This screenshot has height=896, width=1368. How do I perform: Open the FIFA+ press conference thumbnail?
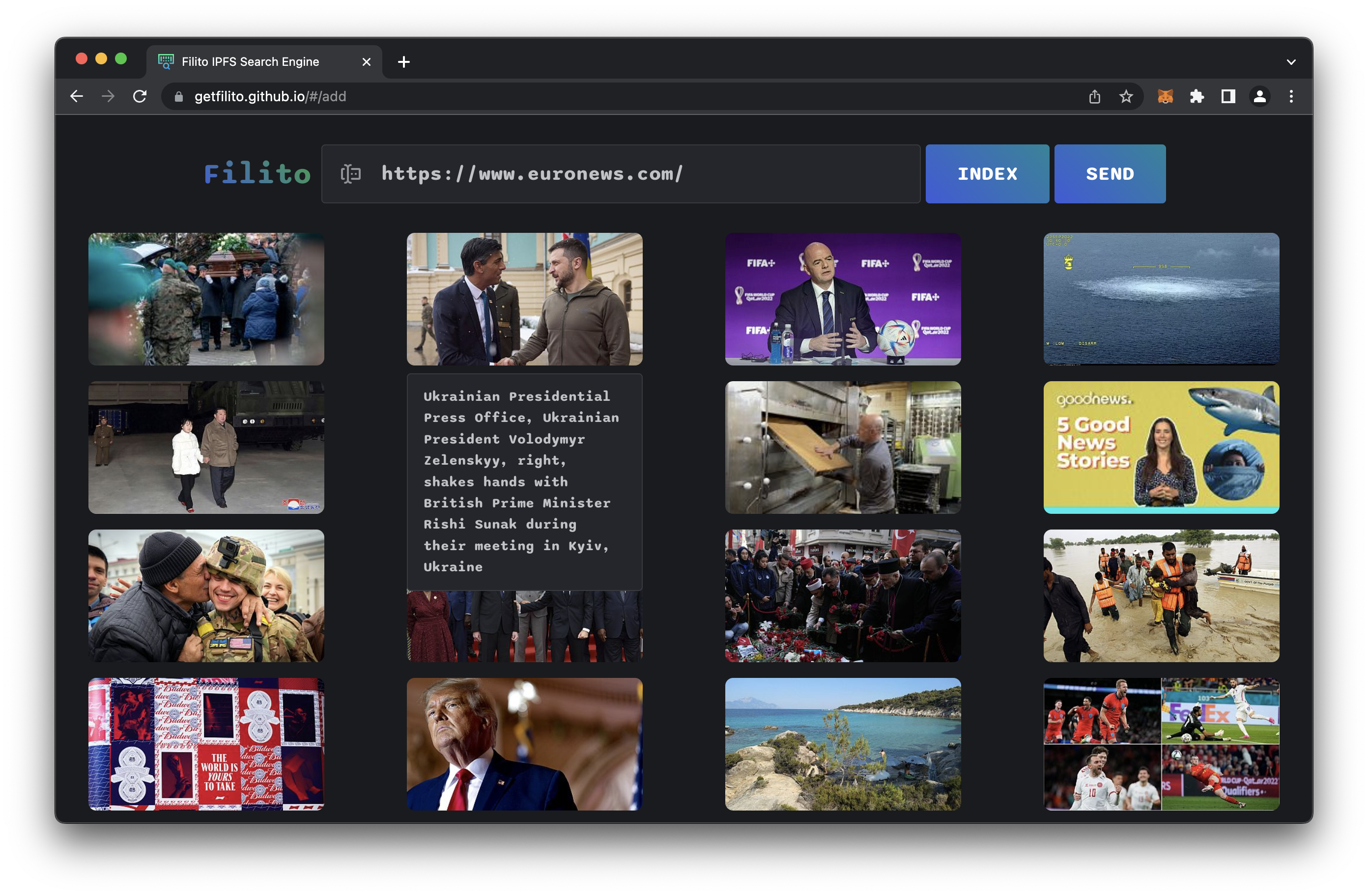(x=843, y=299)
